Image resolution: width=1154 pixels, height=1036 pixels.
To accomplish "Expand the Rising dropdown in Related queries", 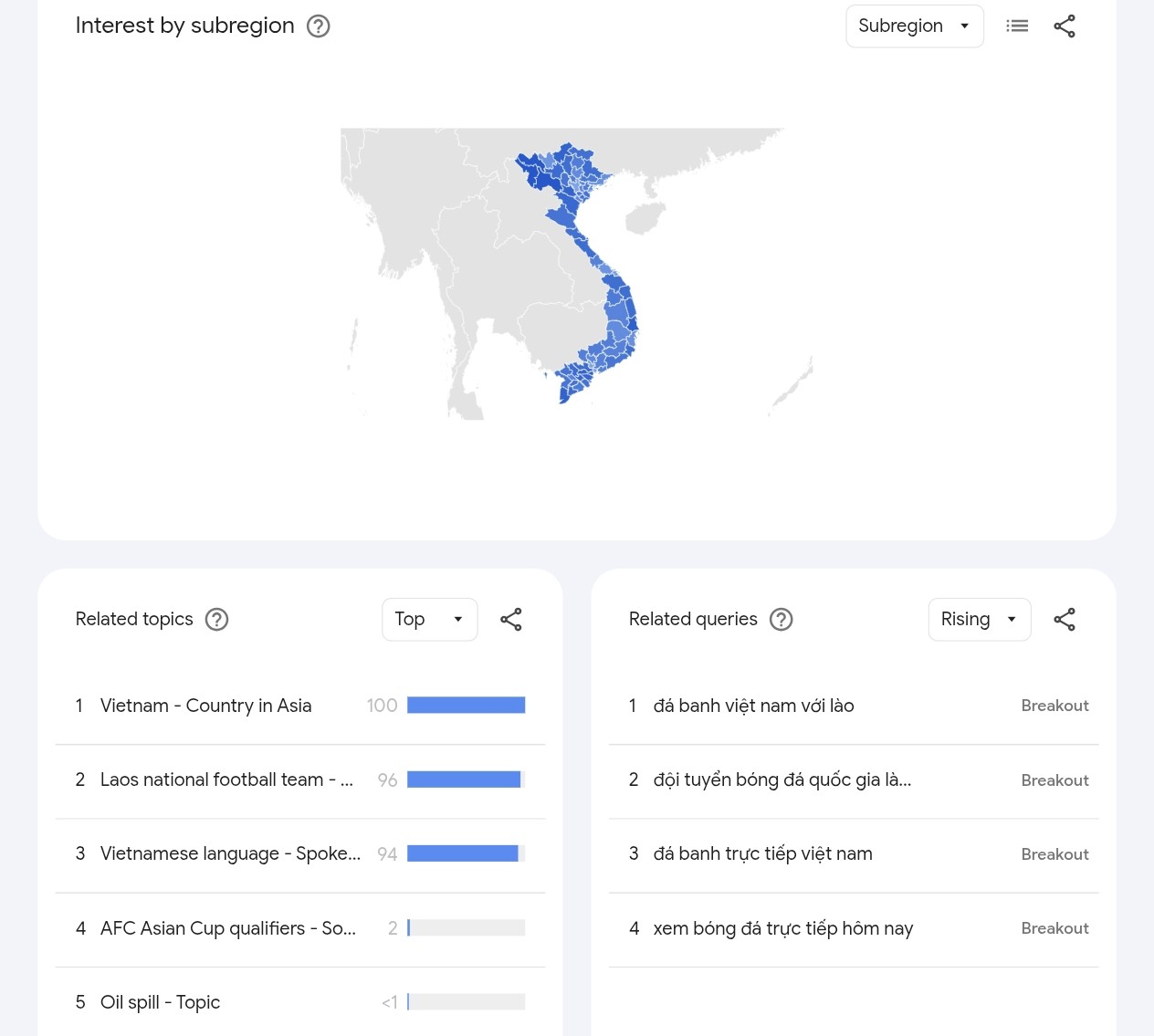I will (x=979, y=620).
